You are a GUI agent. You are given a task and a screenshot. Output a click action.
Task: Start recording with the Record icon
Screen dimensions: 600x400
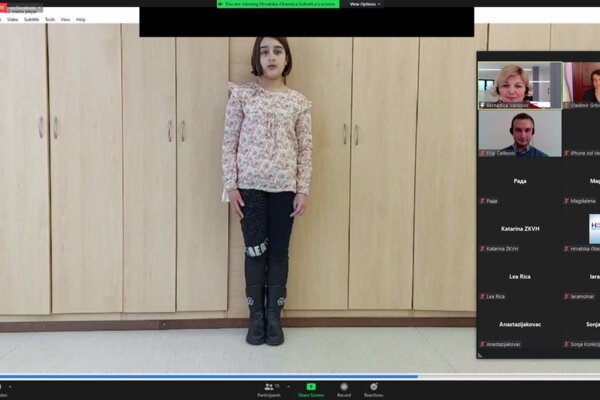[343, 386]
